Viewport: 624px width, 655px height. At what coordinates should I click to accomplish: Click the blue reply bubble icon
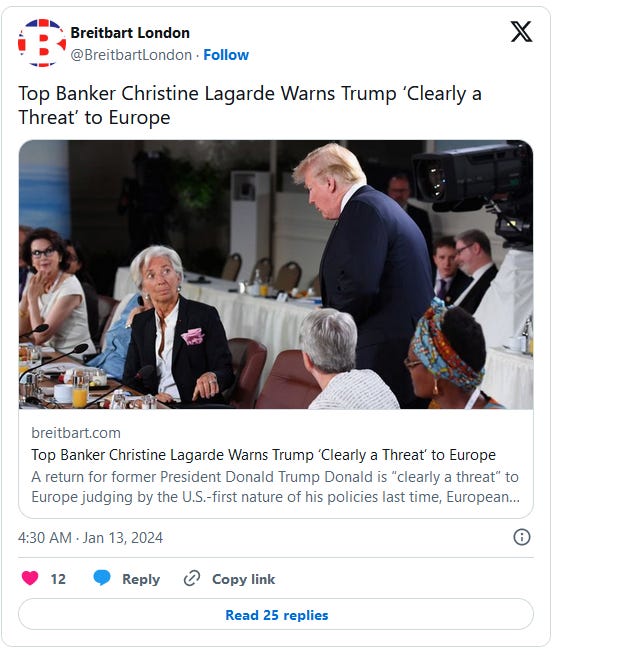[x=102, y=578]
